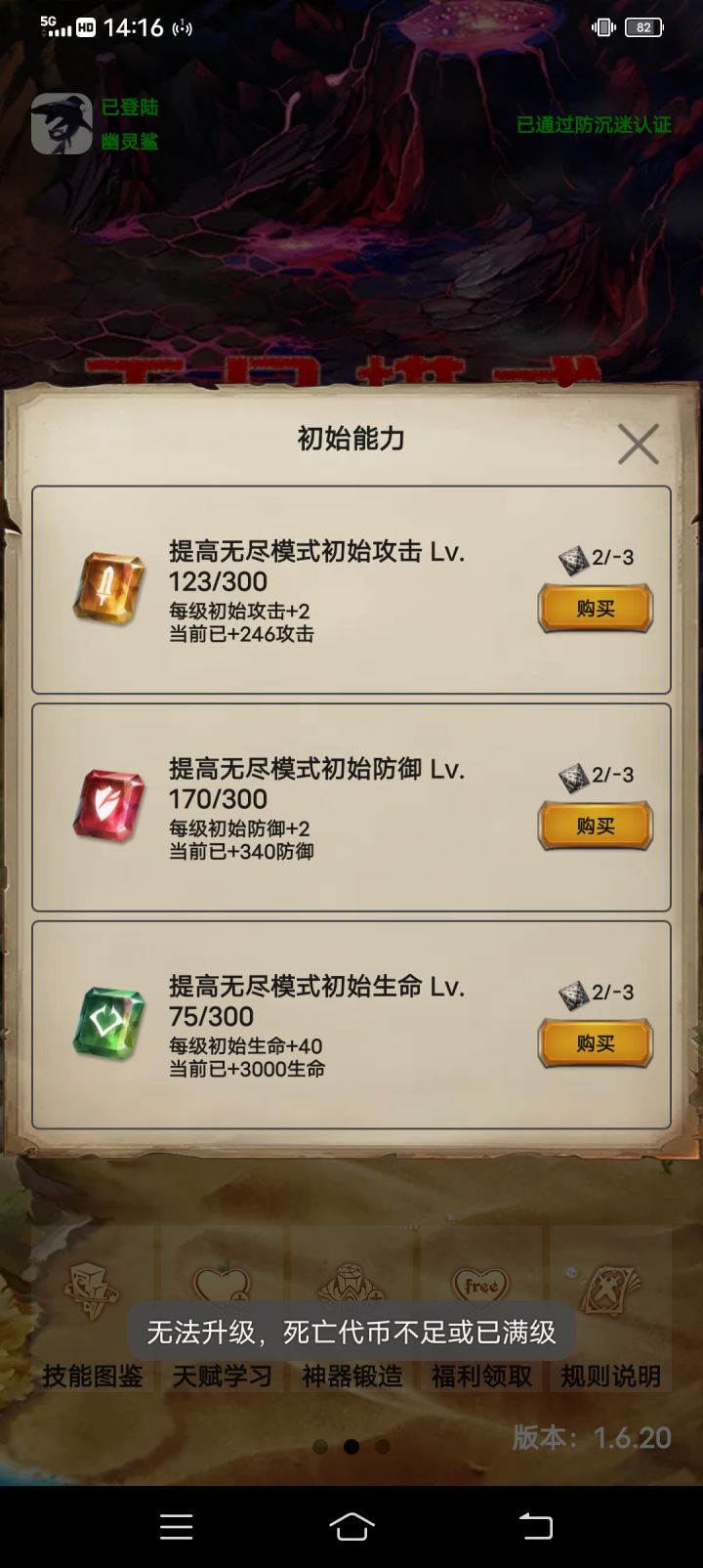Select the third page indicator dot

pos(383,1447)
